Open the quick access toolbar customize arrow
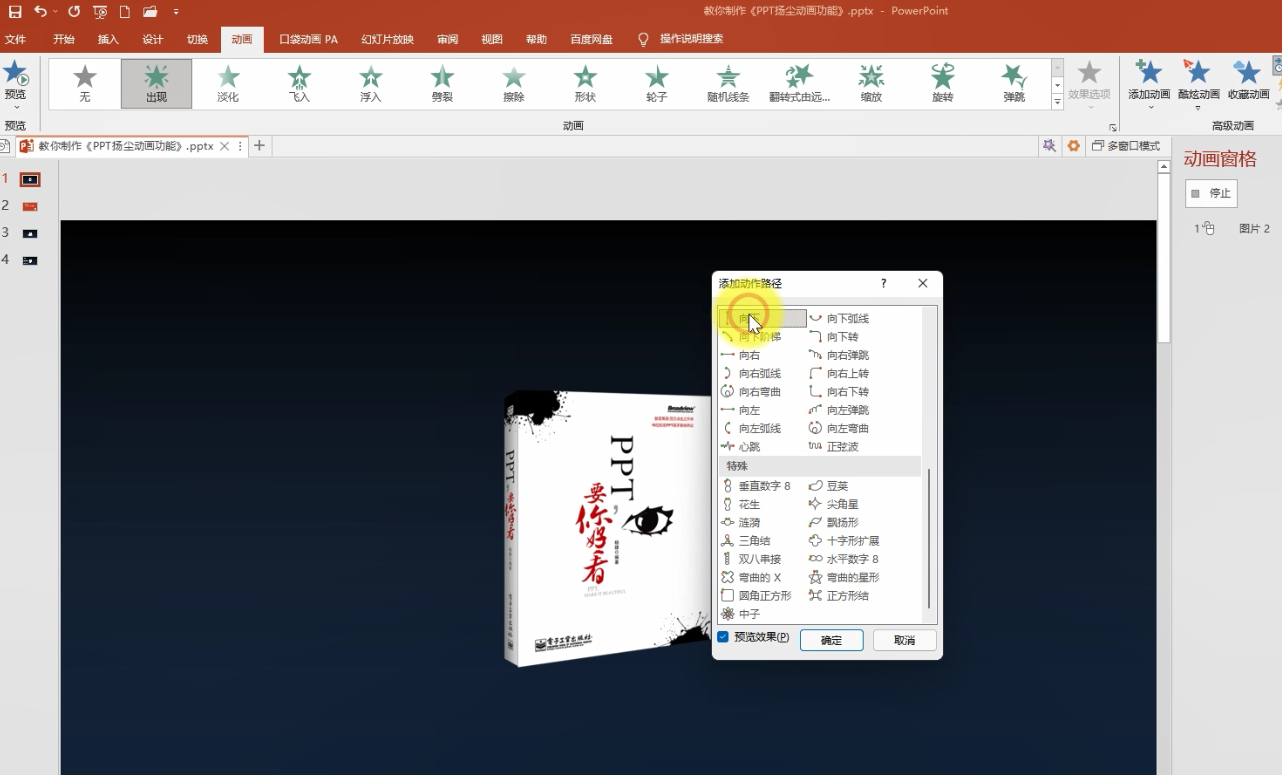 (x=176, y=12)
